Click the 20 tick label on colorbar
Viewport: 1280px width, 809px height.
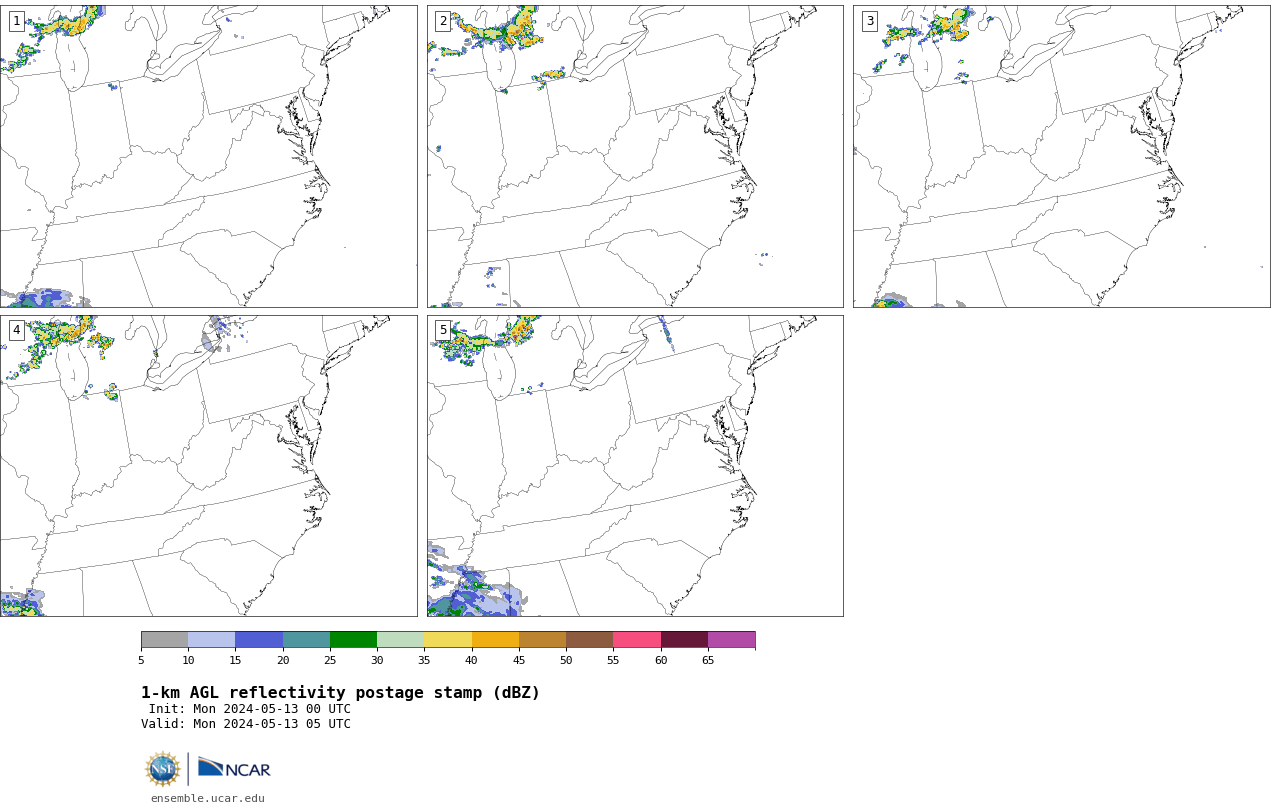point(283,660)
